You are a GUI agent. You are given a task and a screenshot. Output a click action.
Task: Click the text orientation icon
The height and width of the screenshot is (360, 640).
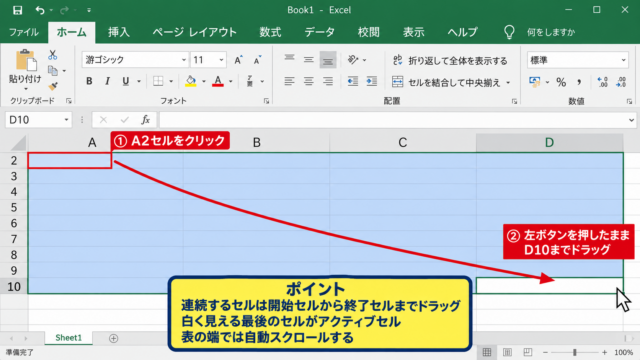pos(353,60)
